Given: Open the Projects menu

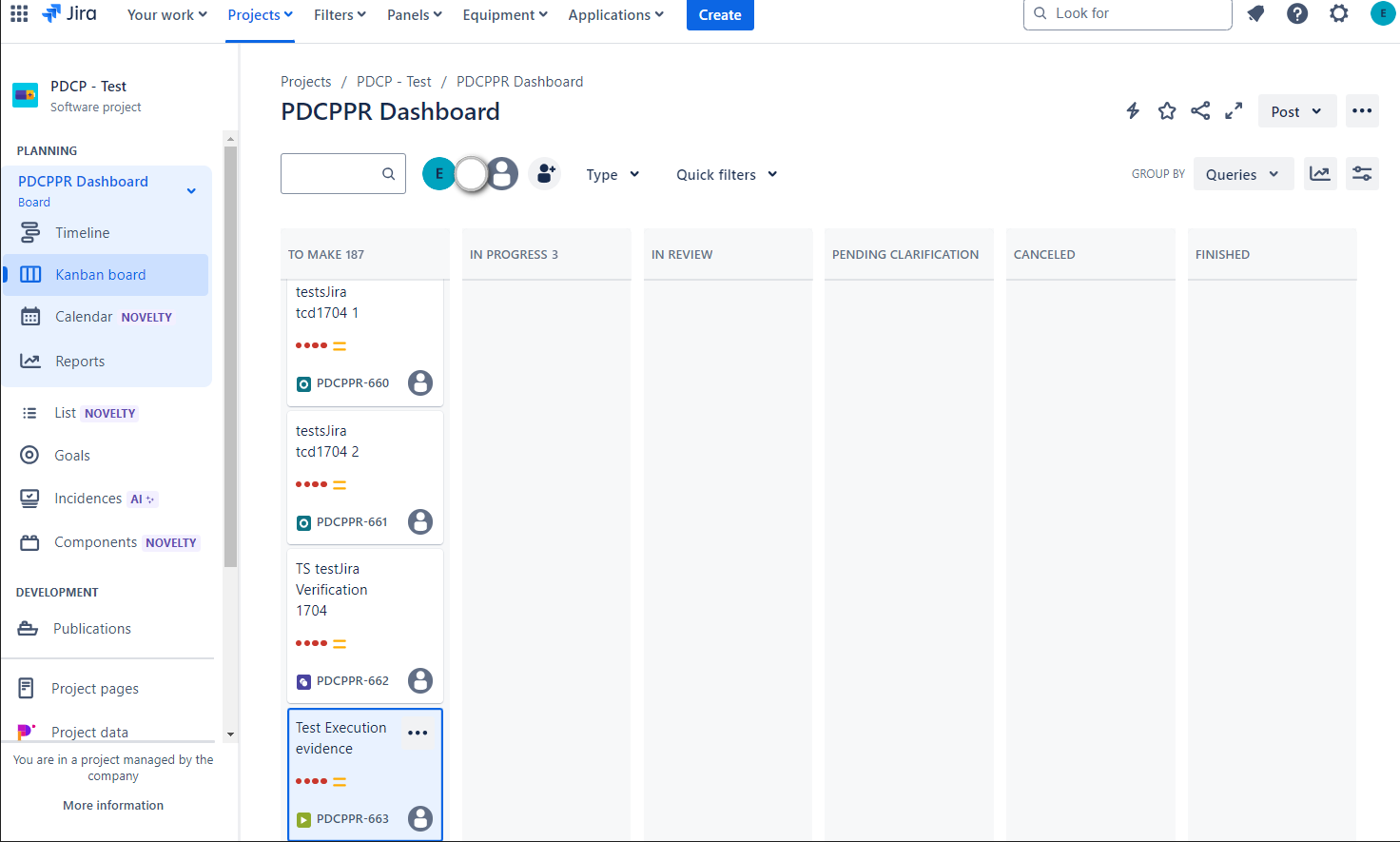Looking at the screenshot, I should point(259,14).
